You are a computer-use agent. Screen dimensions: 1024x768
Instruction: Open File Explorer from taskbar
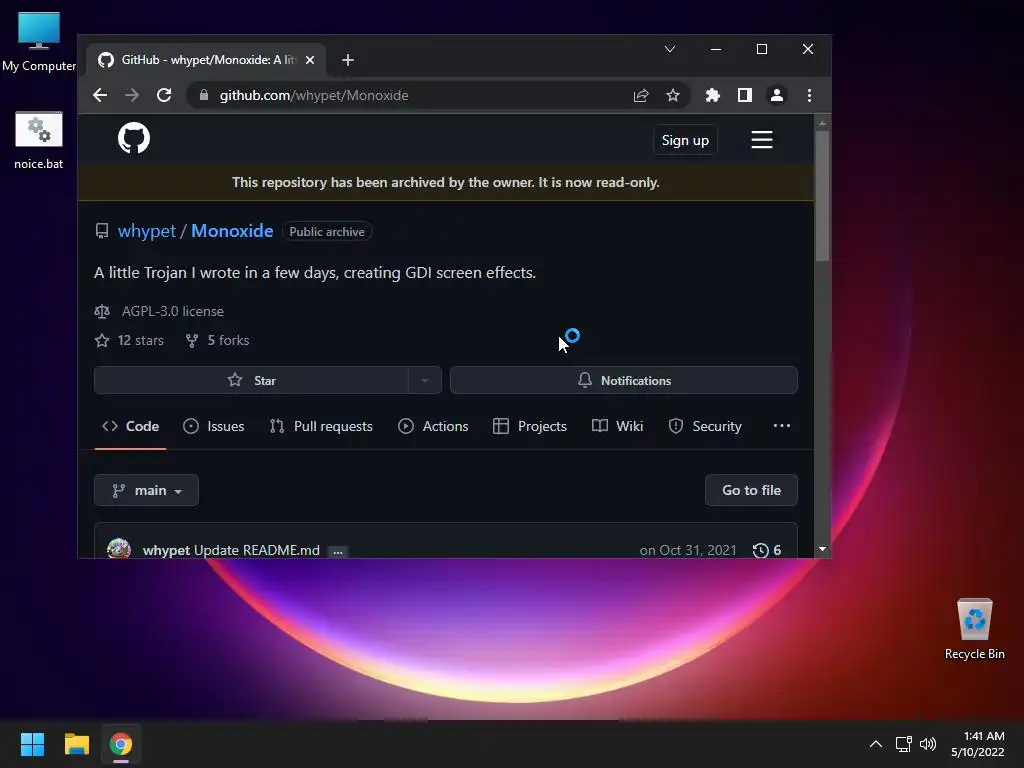76,744
